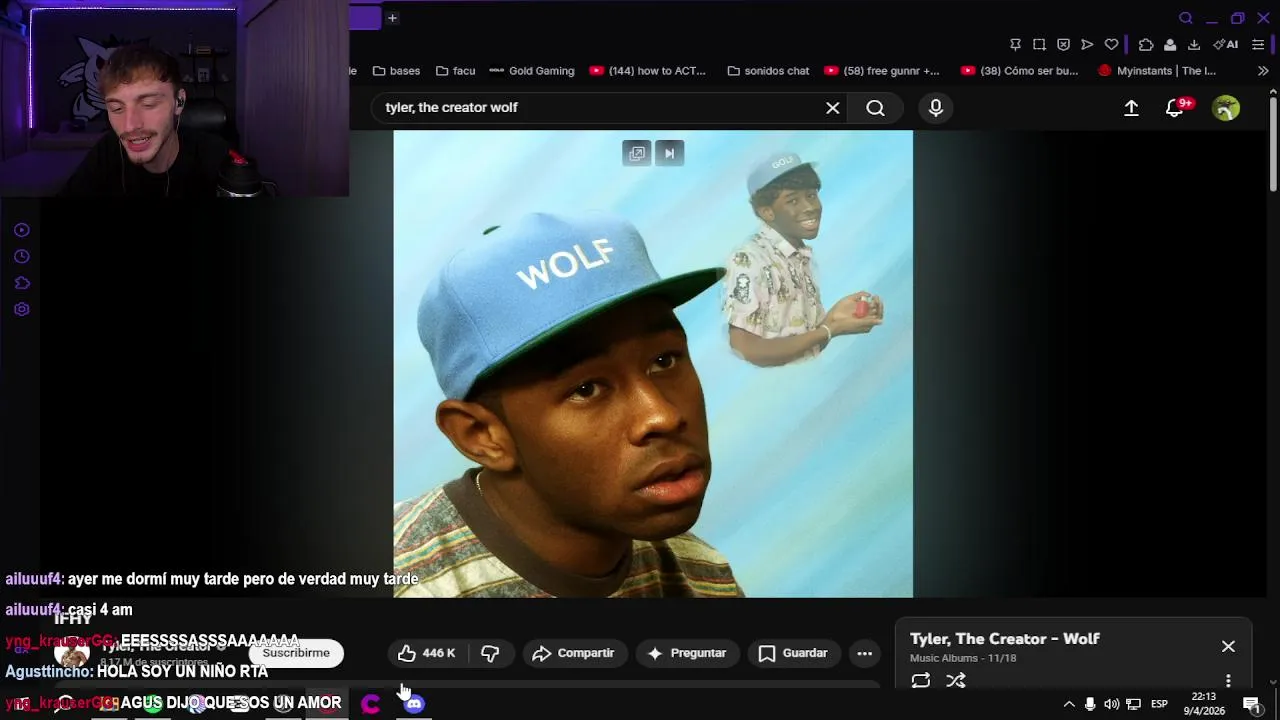Image resolution: width=1280 pixels, height=720 pixels.
Task: Open playlist options three-dot menu
Action: [1228, 681]
